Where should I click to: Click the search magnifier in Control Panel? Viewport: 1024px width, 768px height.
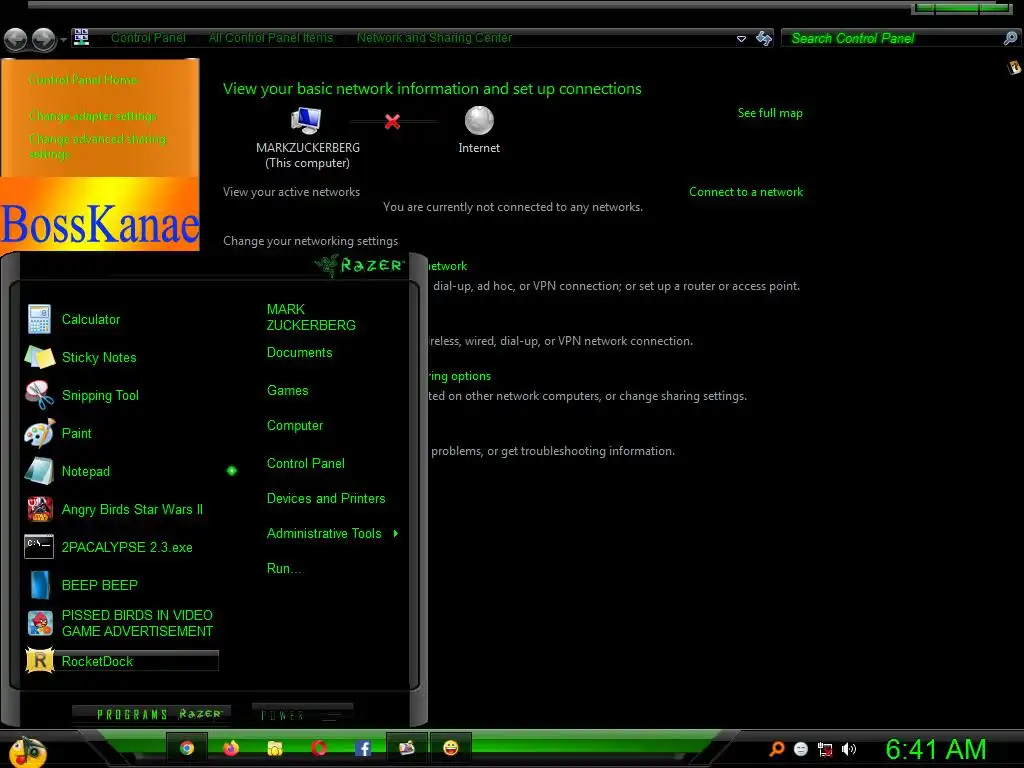(1010, 38)
